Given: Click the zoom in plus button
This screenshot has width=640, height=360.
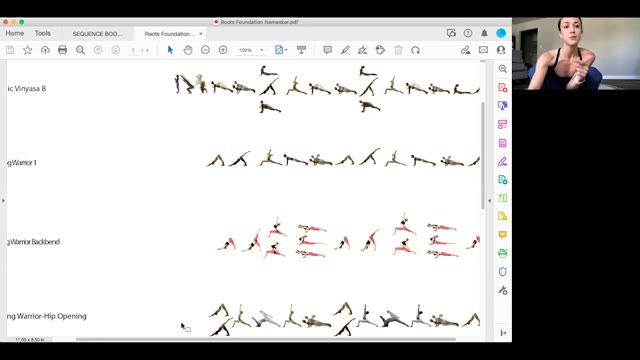Looking at the screenshot, I should (x=223, y=50).
